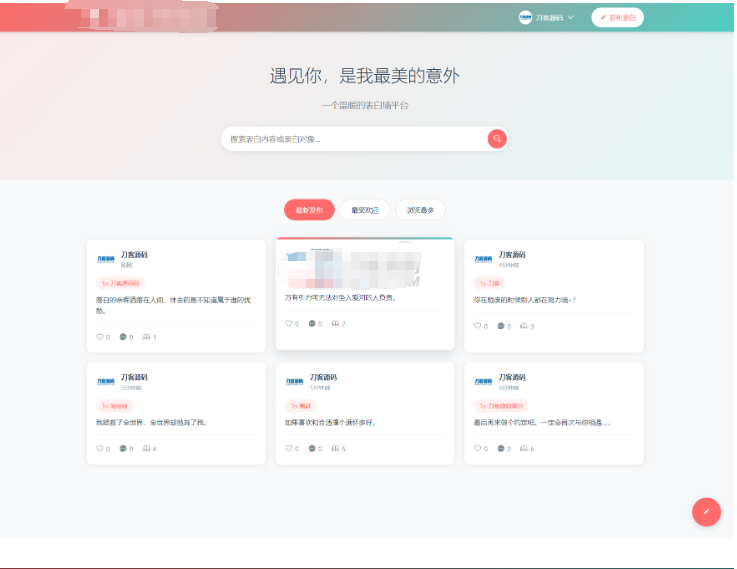
Task: Open the post text 万有引力可无法对坠入爱河的人负责
Action: coord(340,298)
